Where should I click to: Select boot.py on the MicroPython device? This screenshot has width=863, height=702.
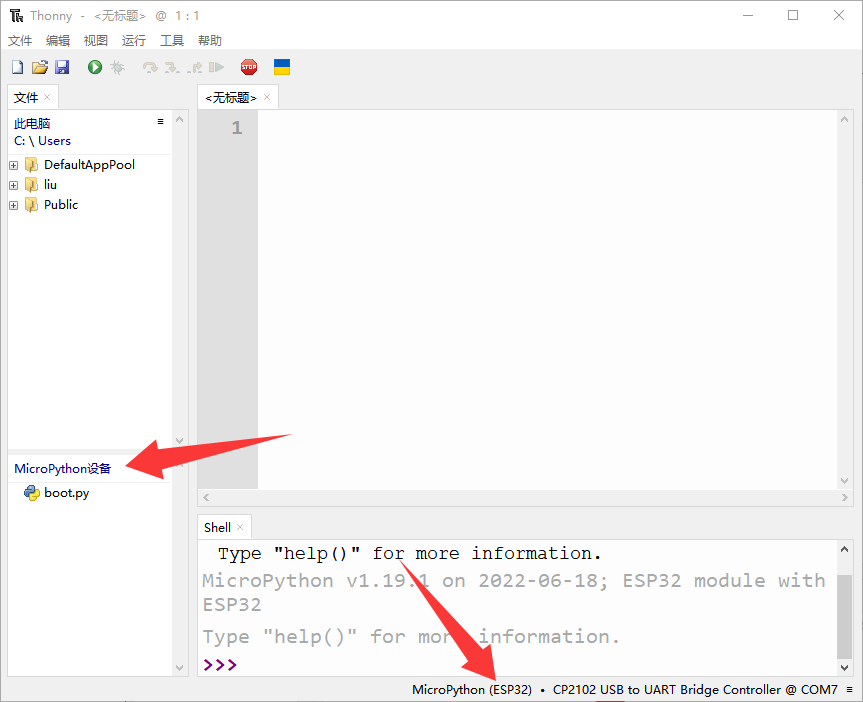pos(90,493)
